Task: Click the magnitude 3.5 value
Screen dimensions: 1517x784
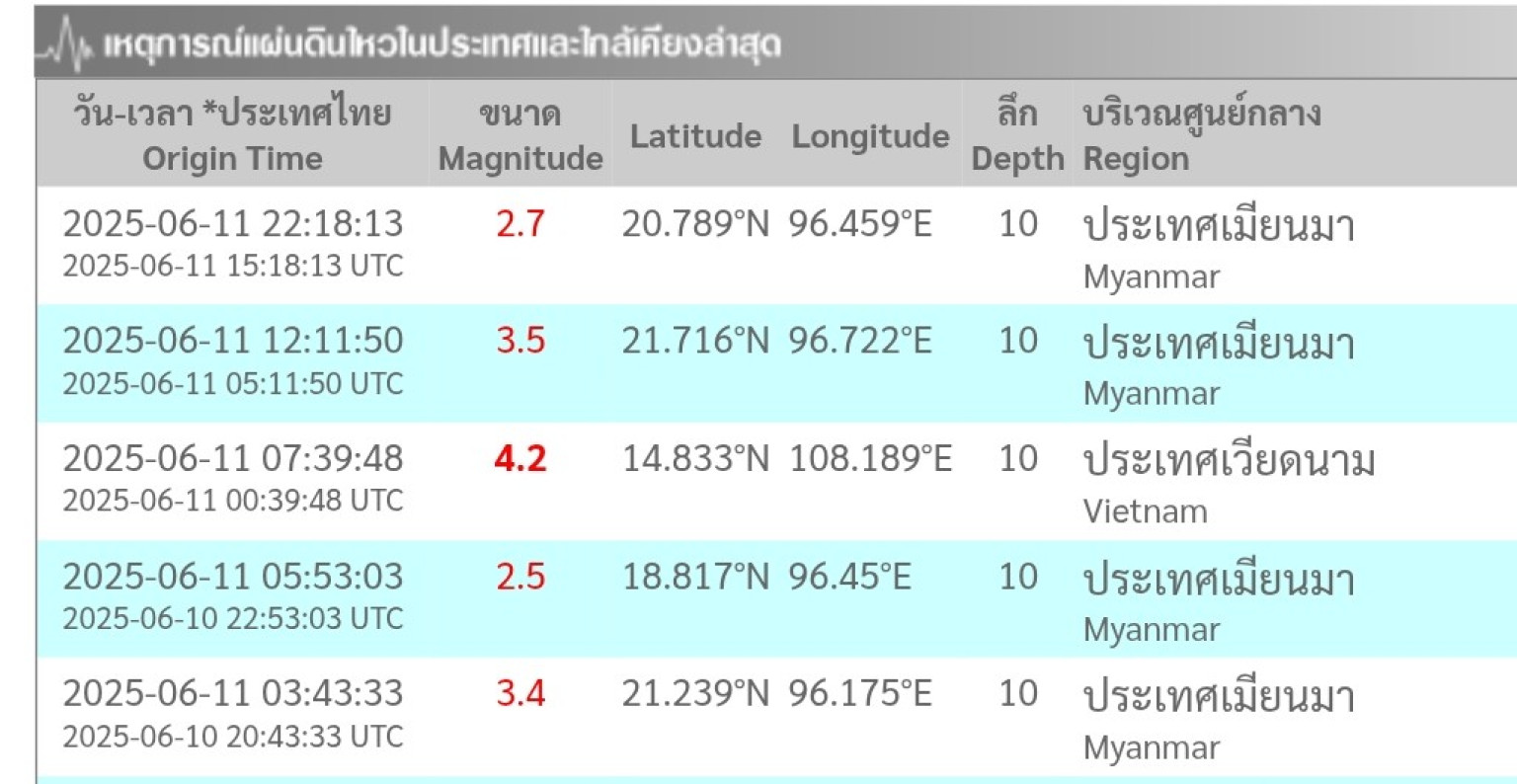Action: point(520,341)
